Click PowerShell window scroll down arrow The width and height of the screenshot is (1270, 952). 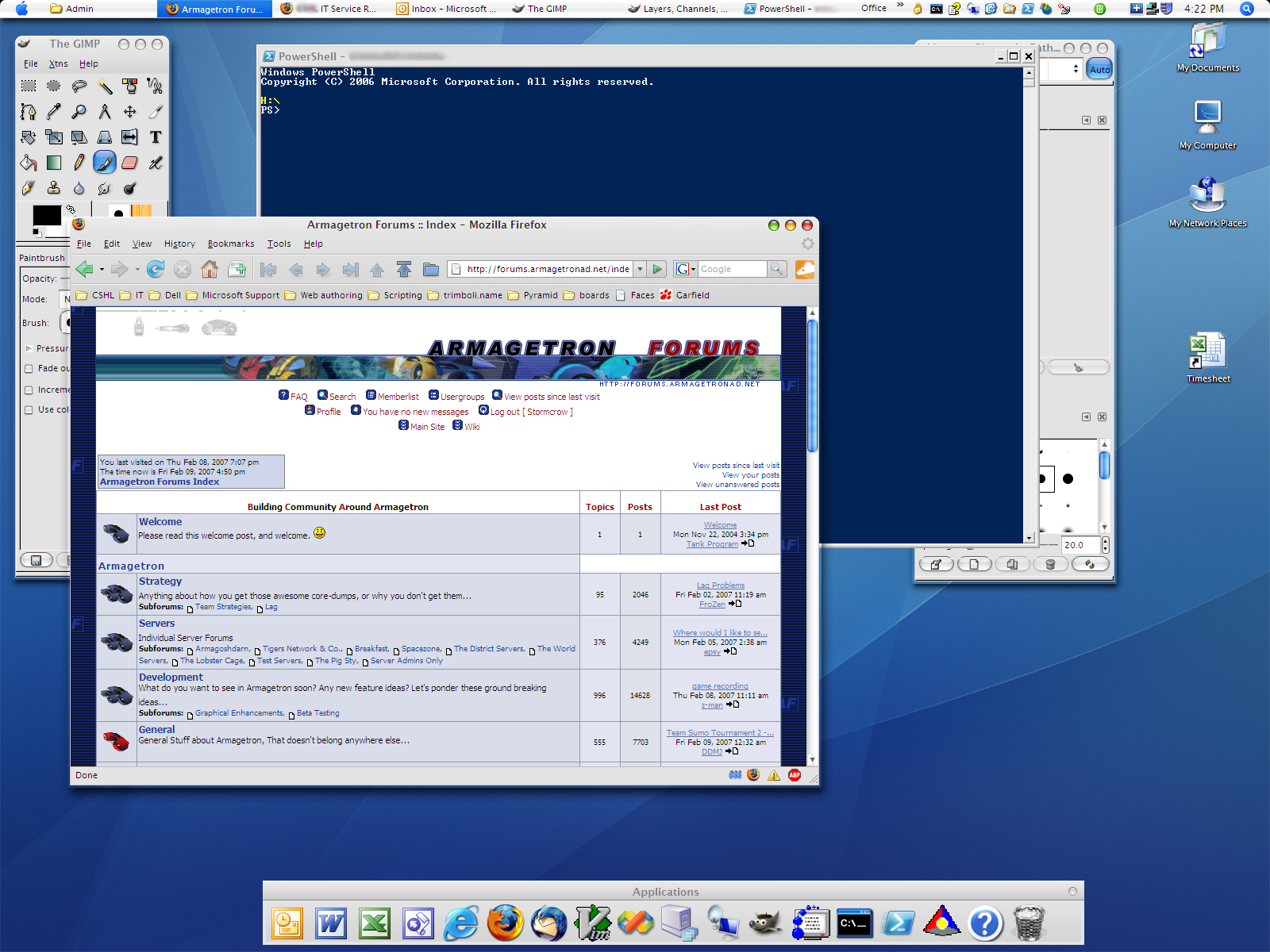[x=1029, y=538]
